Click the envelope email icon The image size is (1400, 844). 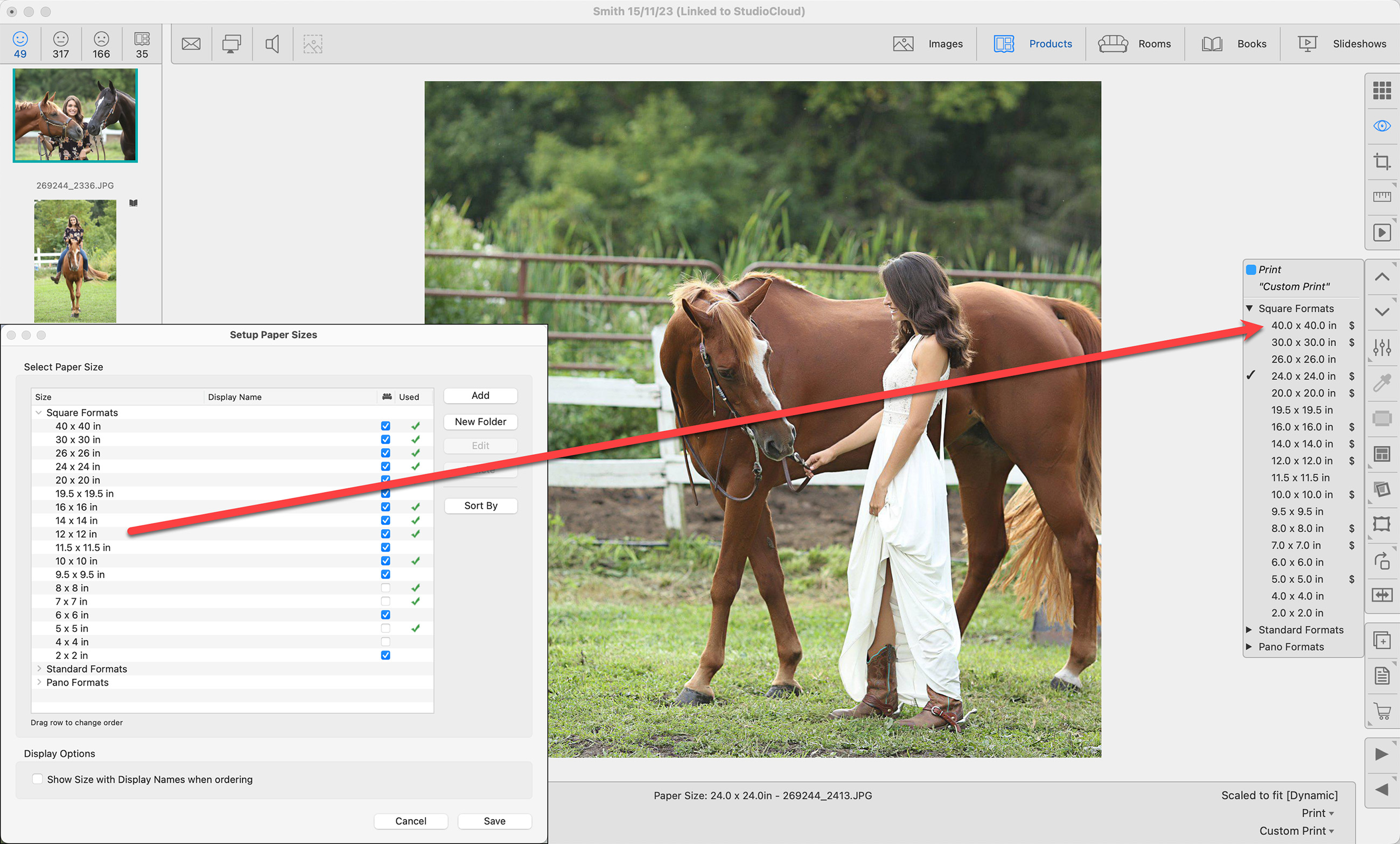coord(191,44)
